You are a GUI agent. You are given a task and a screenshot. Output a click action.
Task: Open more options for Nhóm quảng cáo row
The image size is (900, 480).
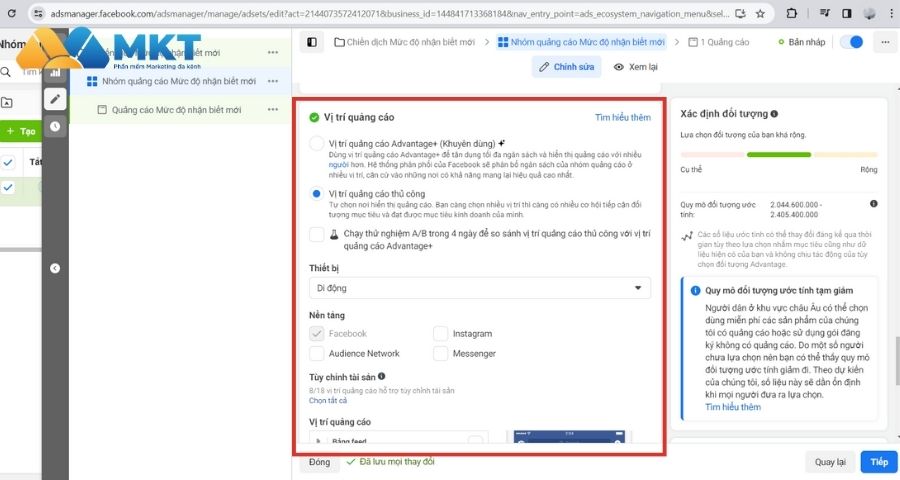point(272,81)
